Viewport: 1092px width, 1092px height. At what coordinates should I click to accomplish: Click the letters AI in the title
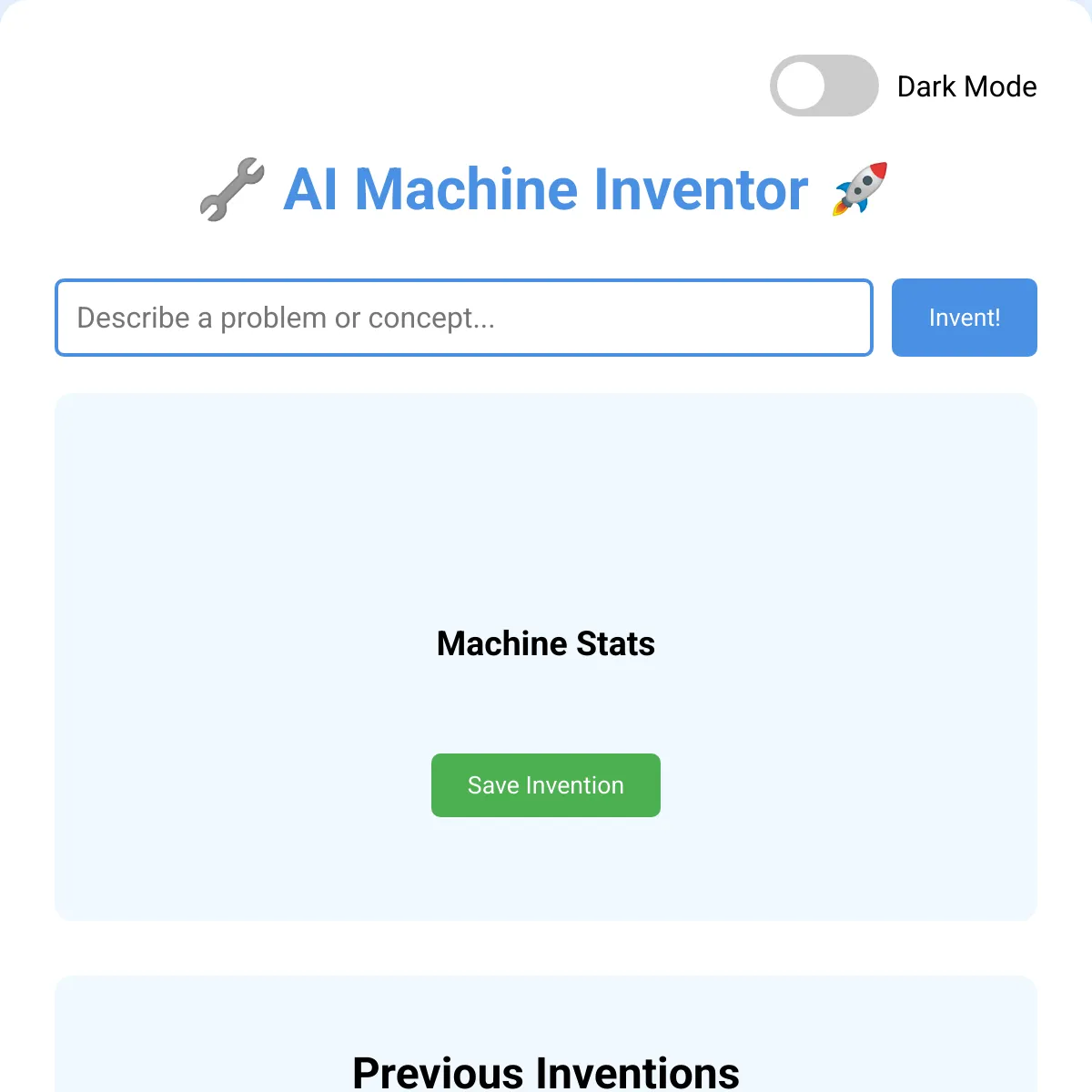(x=312, y=189)
